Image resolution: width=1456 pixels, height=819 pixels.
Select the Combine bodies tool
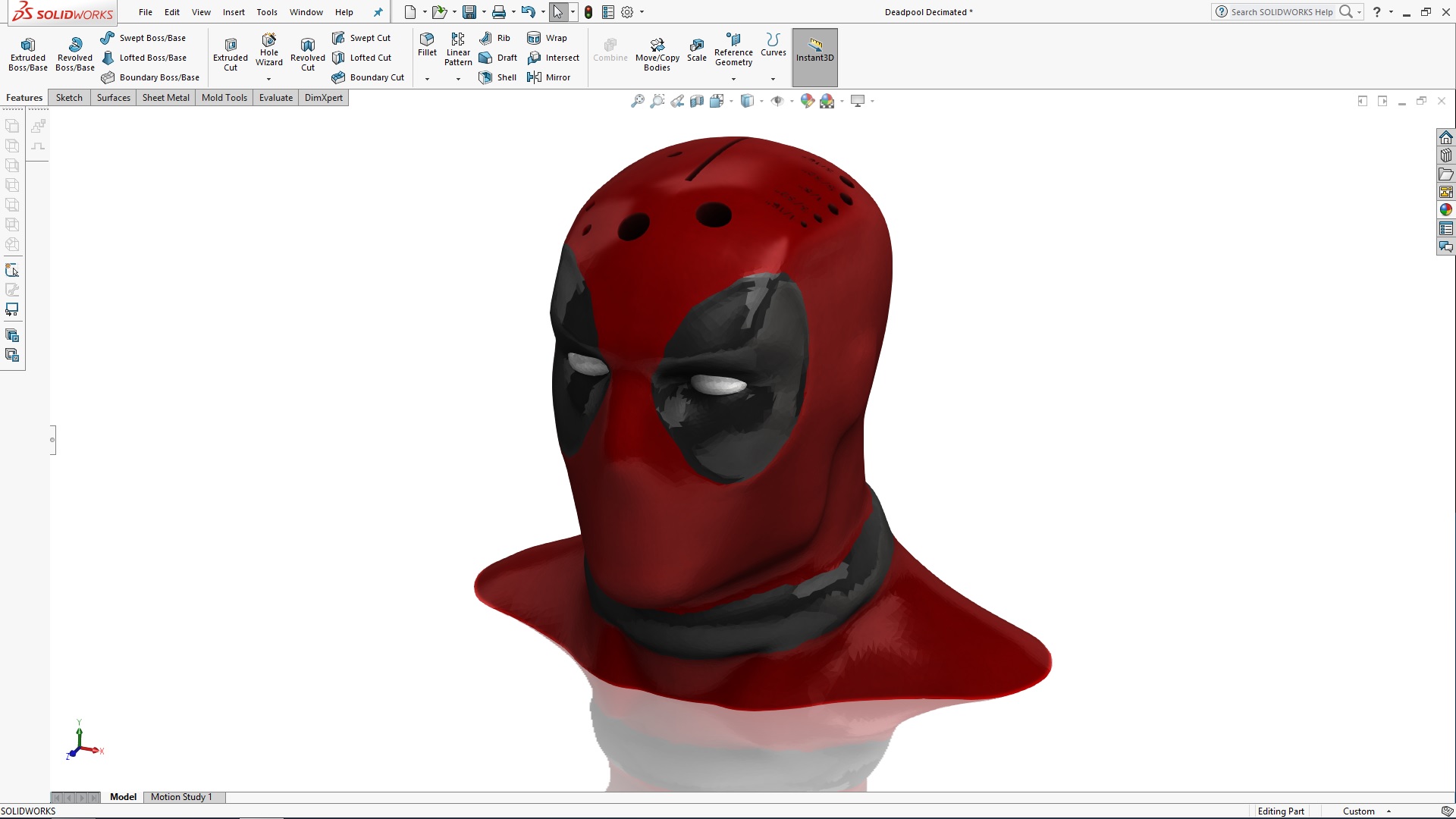click(610, 50)
